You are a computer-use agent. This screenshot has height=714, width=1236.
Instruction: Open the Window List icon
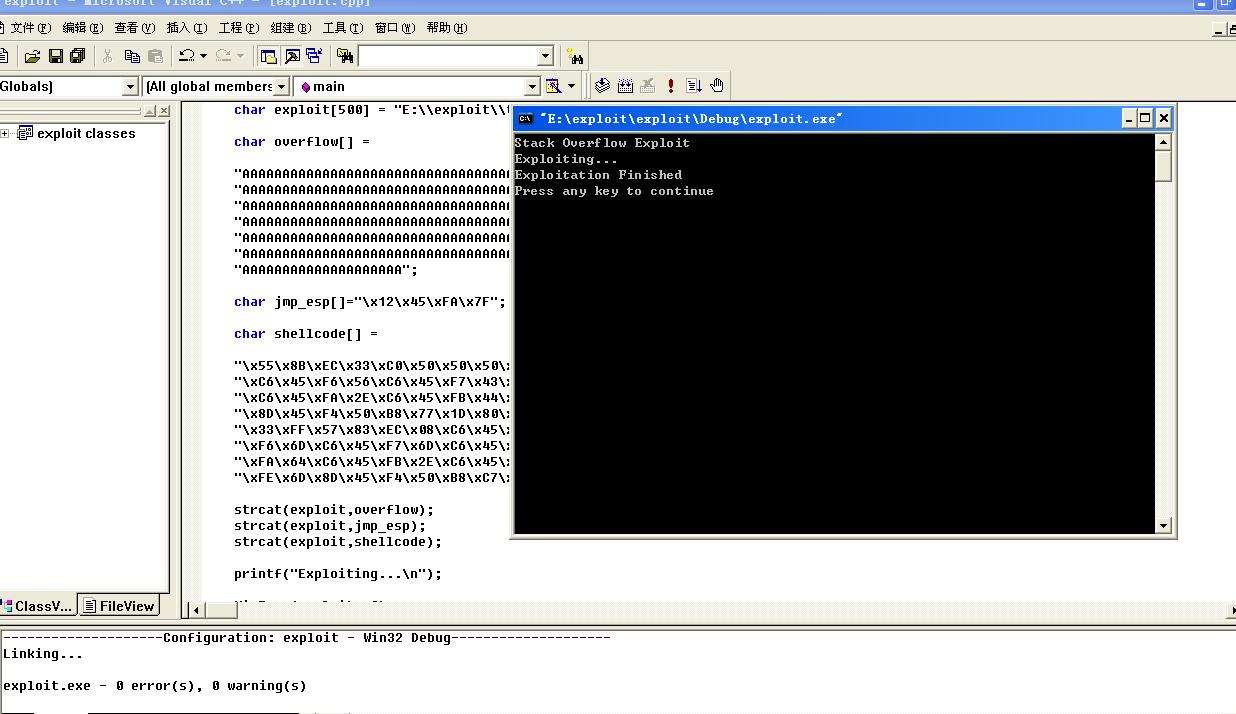[x=315, y=56]
